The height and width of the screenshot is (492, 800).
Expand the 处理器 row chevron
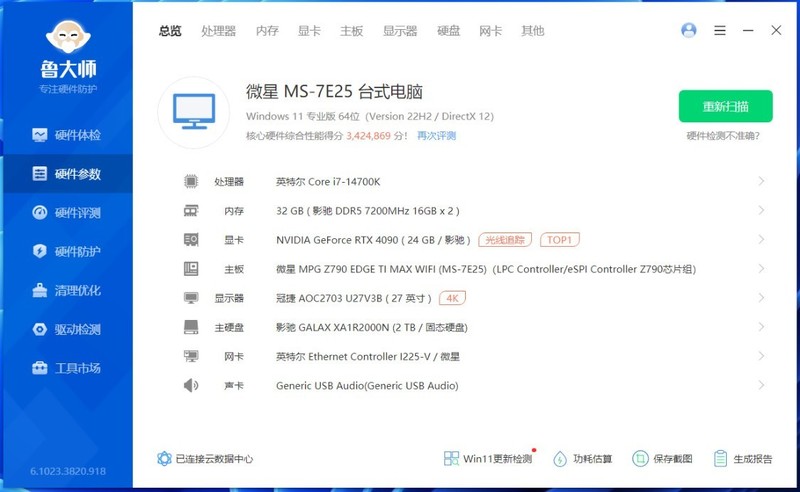(761, 181)
